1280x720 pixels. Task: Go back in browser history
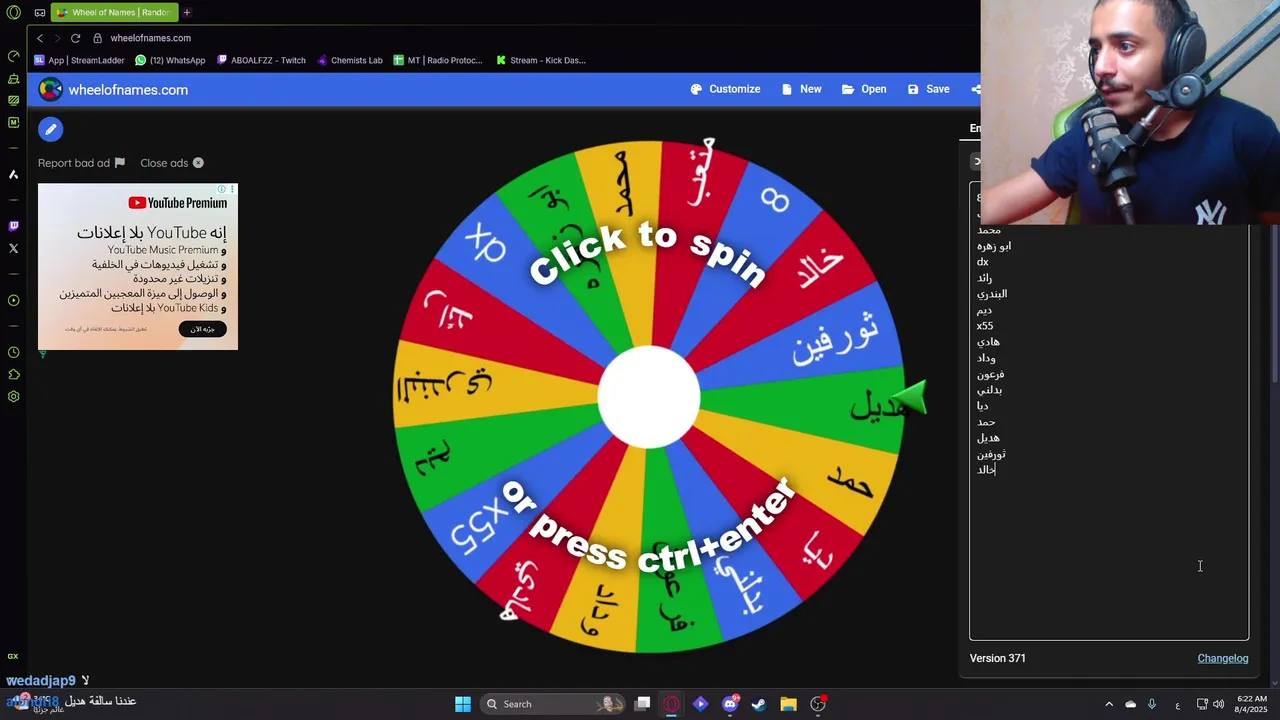point(40,38)
